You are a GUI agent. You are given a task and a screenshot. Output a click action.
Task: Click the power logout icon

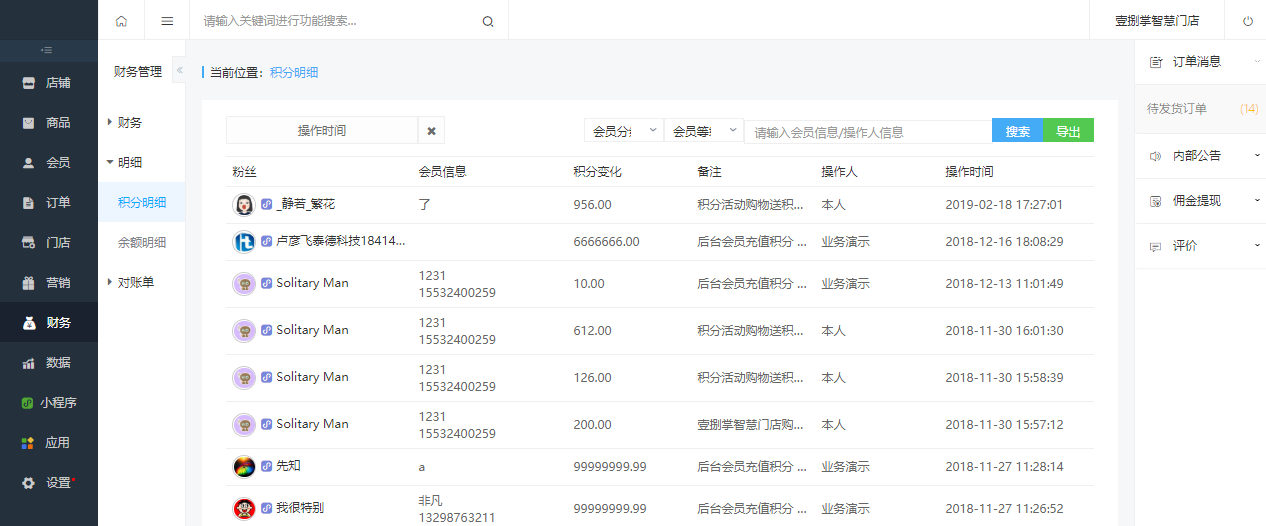[x=1247, y=21]
